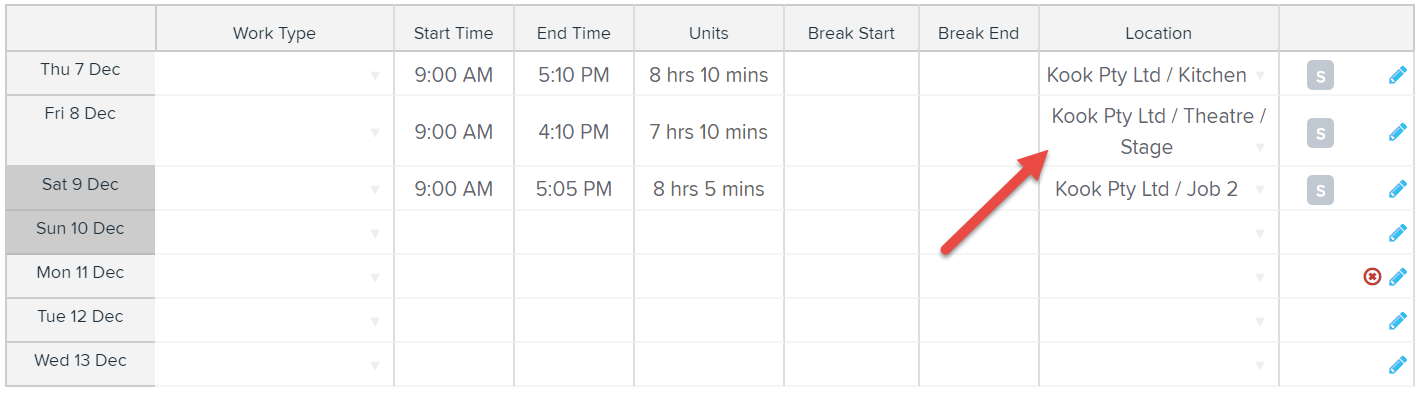Click the pencil icon for Fri 8 Dec
Viewport: 1426px width, 399px height.
[x=1398, y=132]
